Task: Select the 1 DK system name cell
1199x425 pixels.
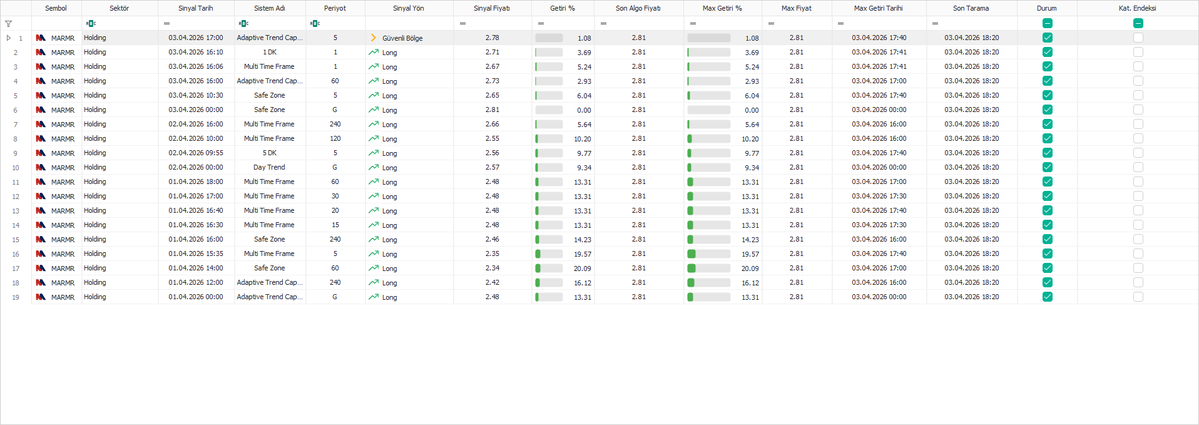Action: coord(270,52)
